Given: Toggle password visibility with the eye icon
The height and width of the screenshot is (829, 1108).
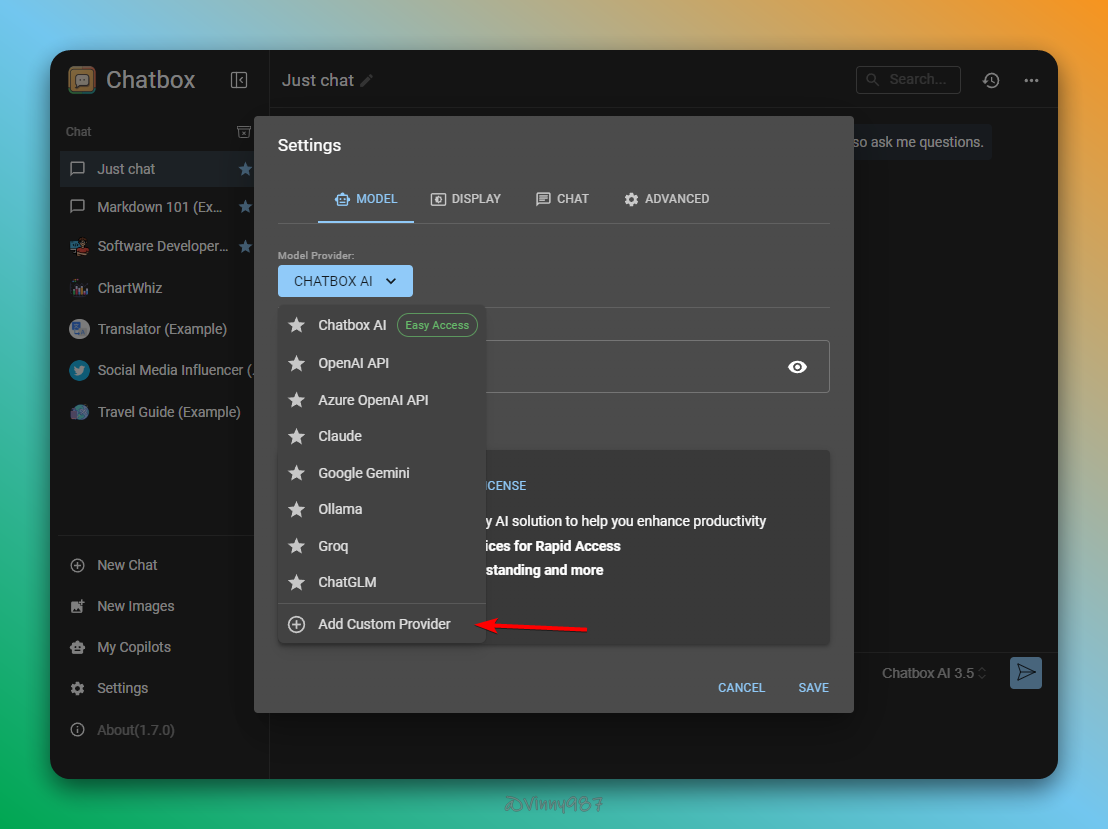Looking at the screenshot, I should [x=797, y=367].
